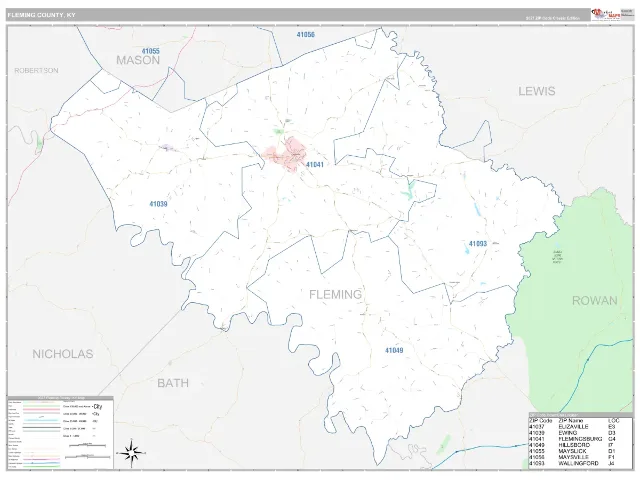Select EWING in the ZIP table
This screenshot has height=480, width=640.
tap(568, 433)
